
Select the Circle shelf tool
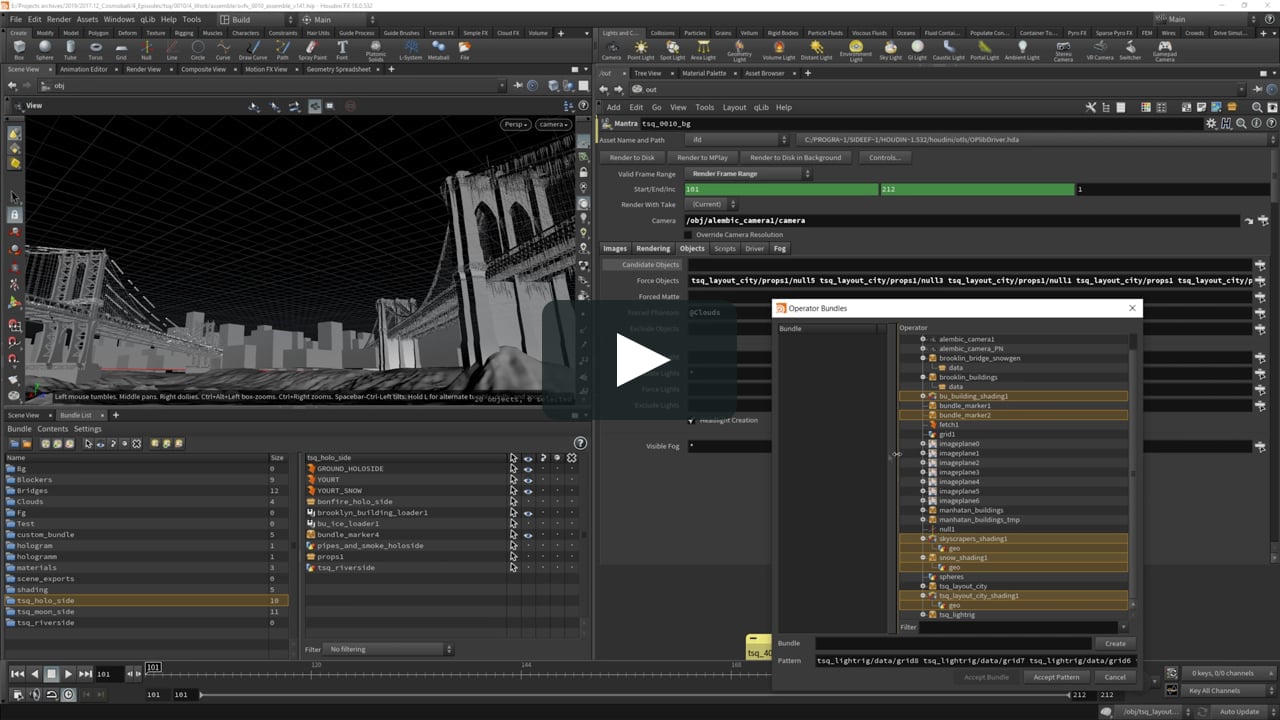[x=198, y=50]
